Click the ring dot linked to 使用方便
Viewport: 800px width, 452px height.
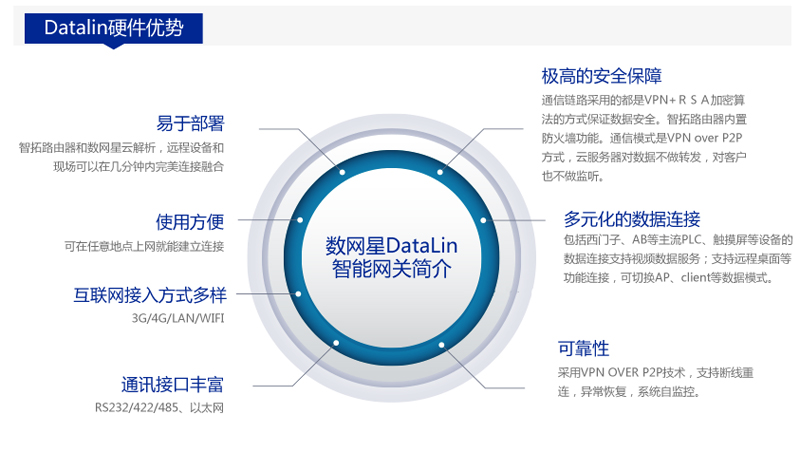300,220
